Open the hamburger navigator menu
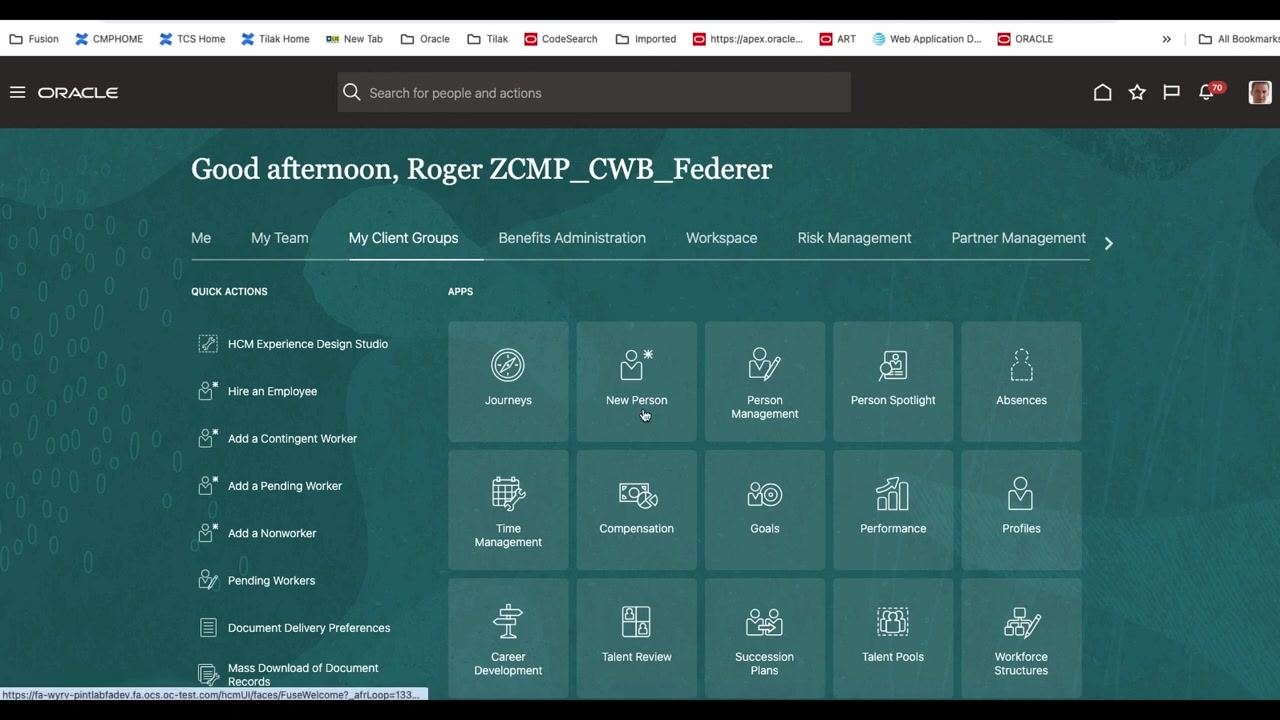 17,92
